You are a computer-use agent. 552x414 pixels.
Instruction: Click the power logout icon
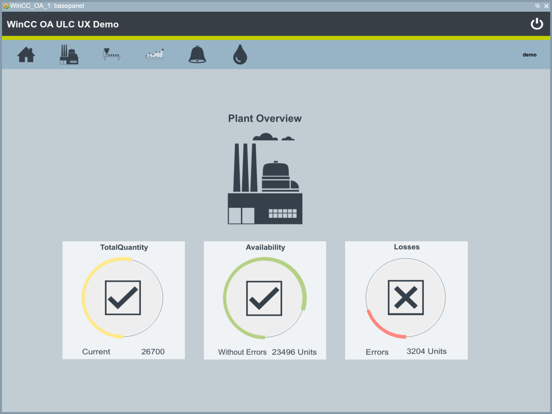pos(537,24)
